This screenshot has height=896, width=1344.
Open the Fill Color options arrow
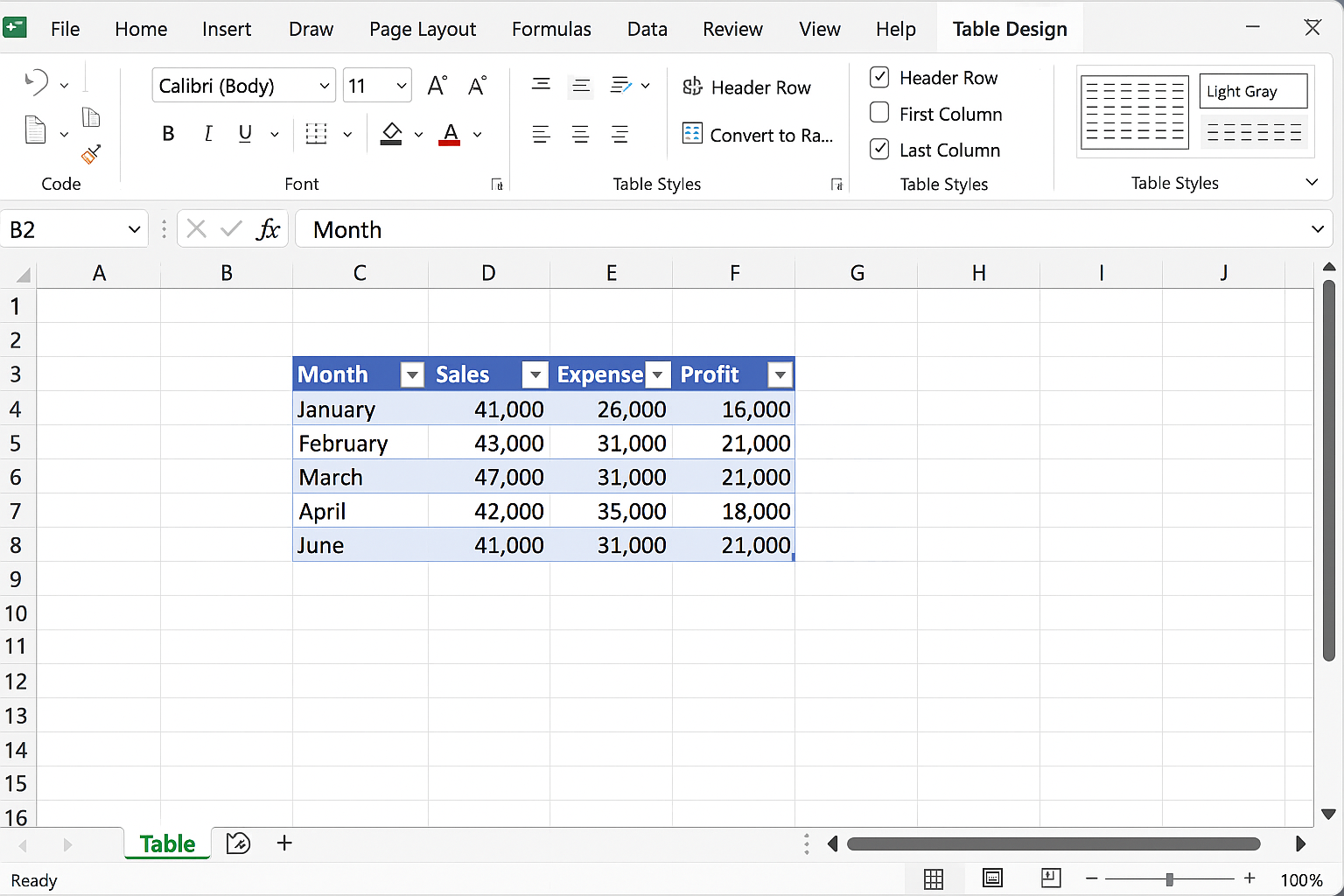click(x=418, y=134)
